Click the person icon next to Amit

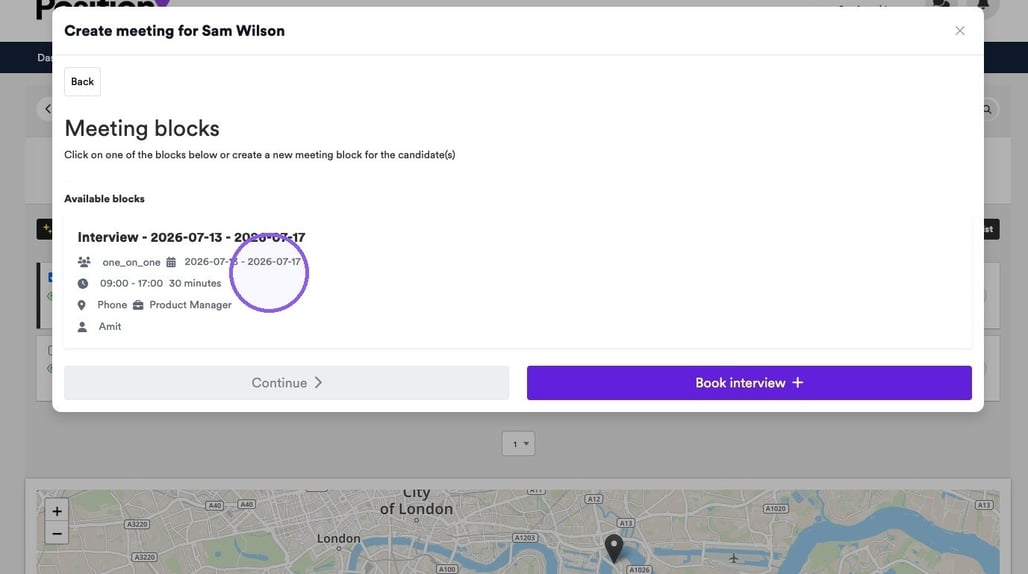point(82,327)
